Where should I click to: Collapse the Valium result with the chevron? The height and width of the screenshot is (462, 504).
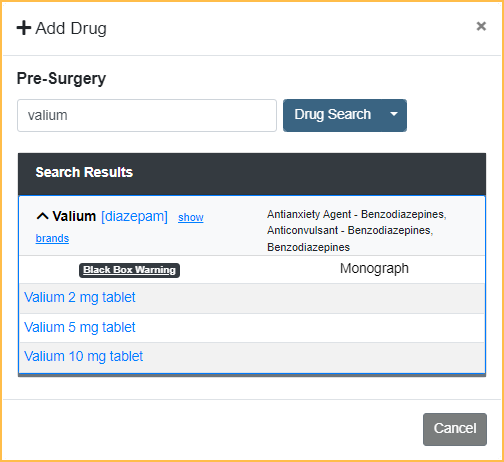click(42, 216)
